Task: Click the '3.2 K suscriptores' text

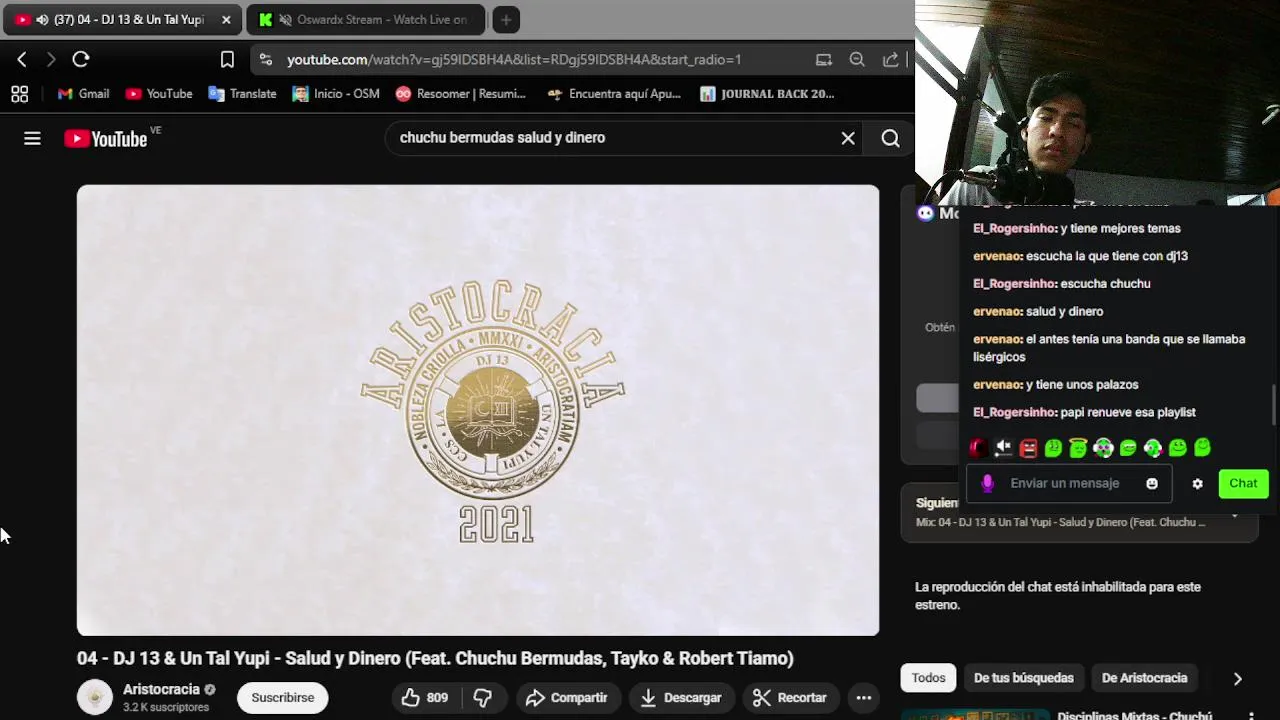Action: 166,707
